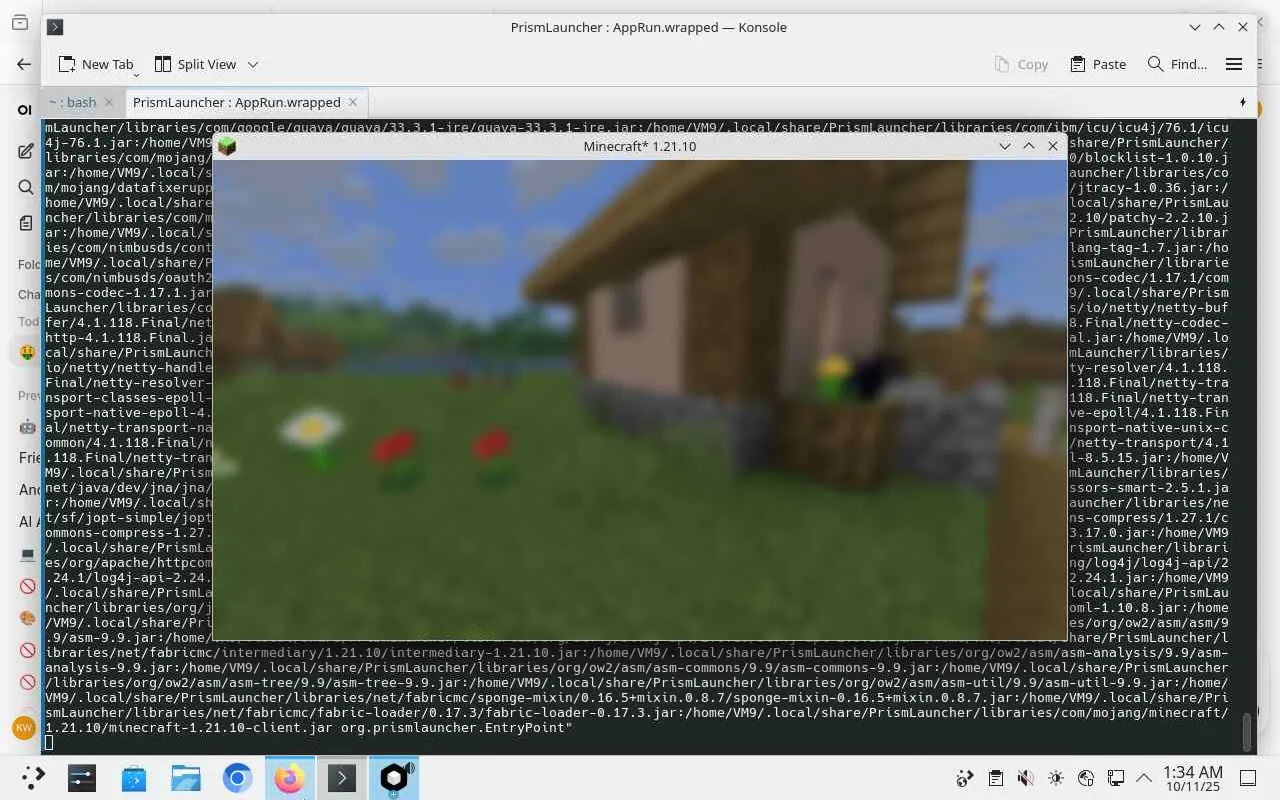Image resolution: width=1280 pixels, height=800 pixels.
Task: Switch to the '~ : bash' tab
Action: [x=71, y=102]
